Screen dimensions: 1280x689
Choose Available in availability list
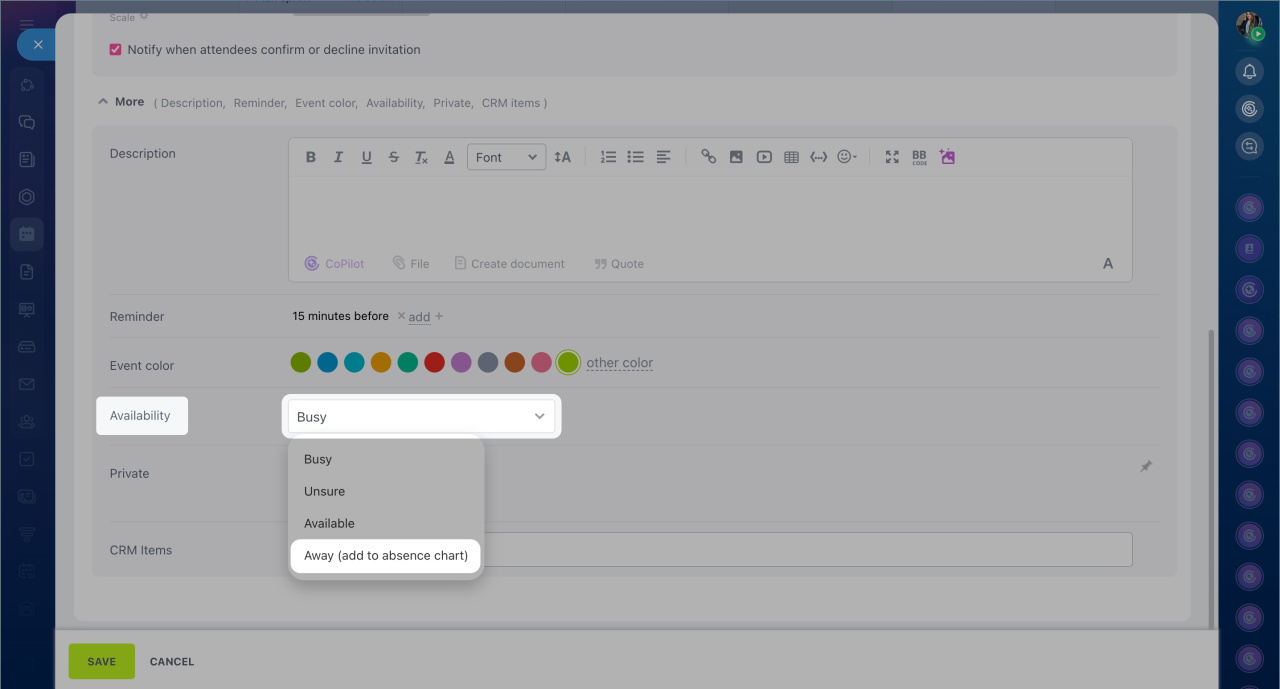coord(330,523)
